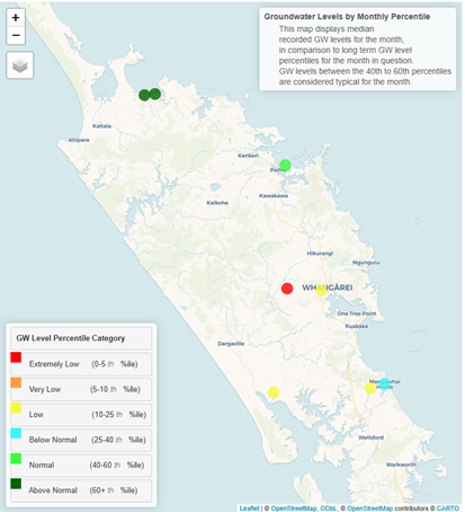
Task: Click the Ruakākā town label
Action: pos(356,326)
